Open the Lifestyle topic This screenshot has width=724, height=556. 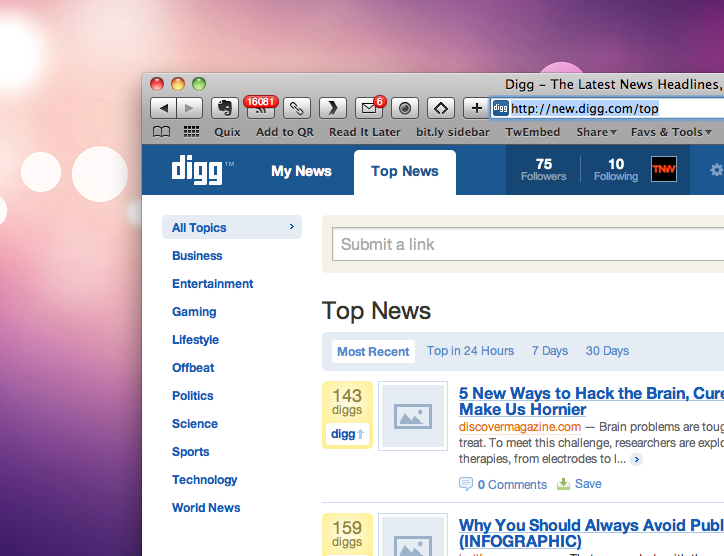coord(195,340)
